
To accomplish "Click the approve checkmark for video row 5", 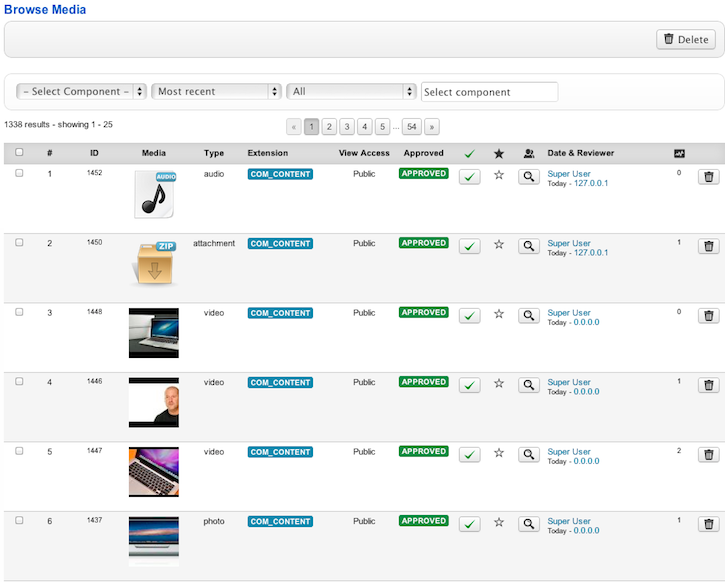I will pos(469,454).
